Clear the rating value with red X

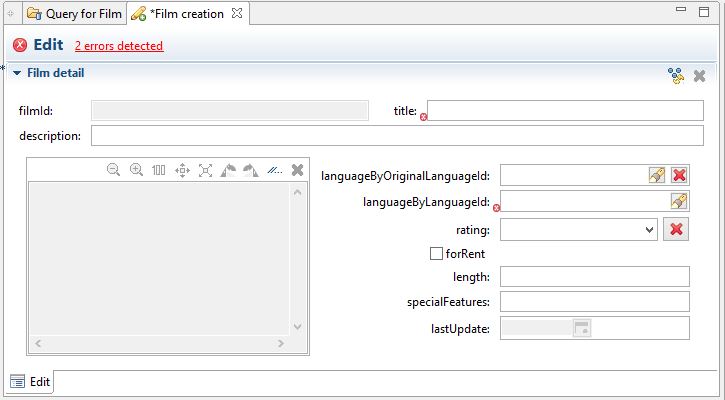pos(676,230)
